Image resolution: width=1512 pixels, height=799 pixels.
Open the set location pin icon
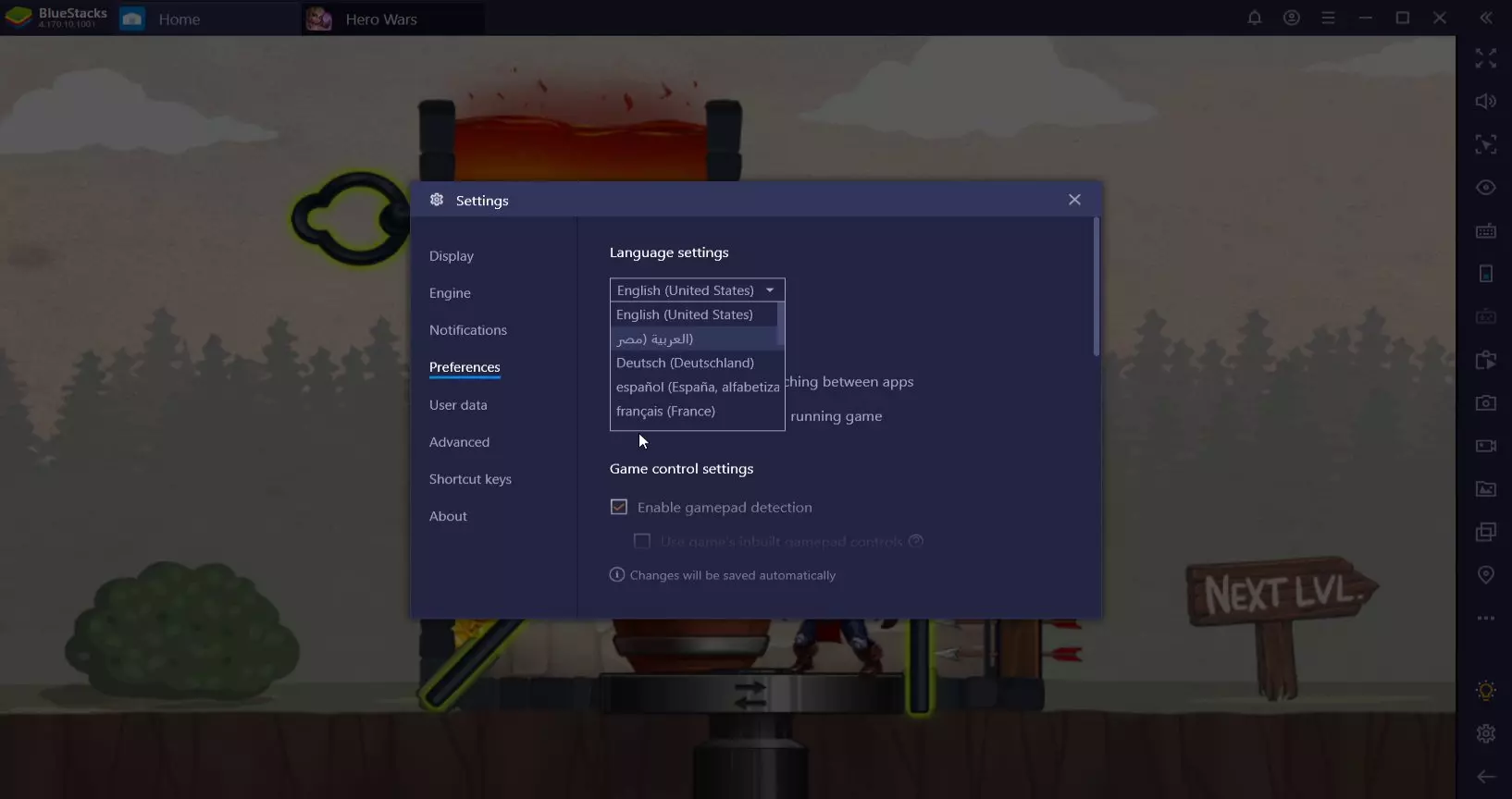point(1485,574)
